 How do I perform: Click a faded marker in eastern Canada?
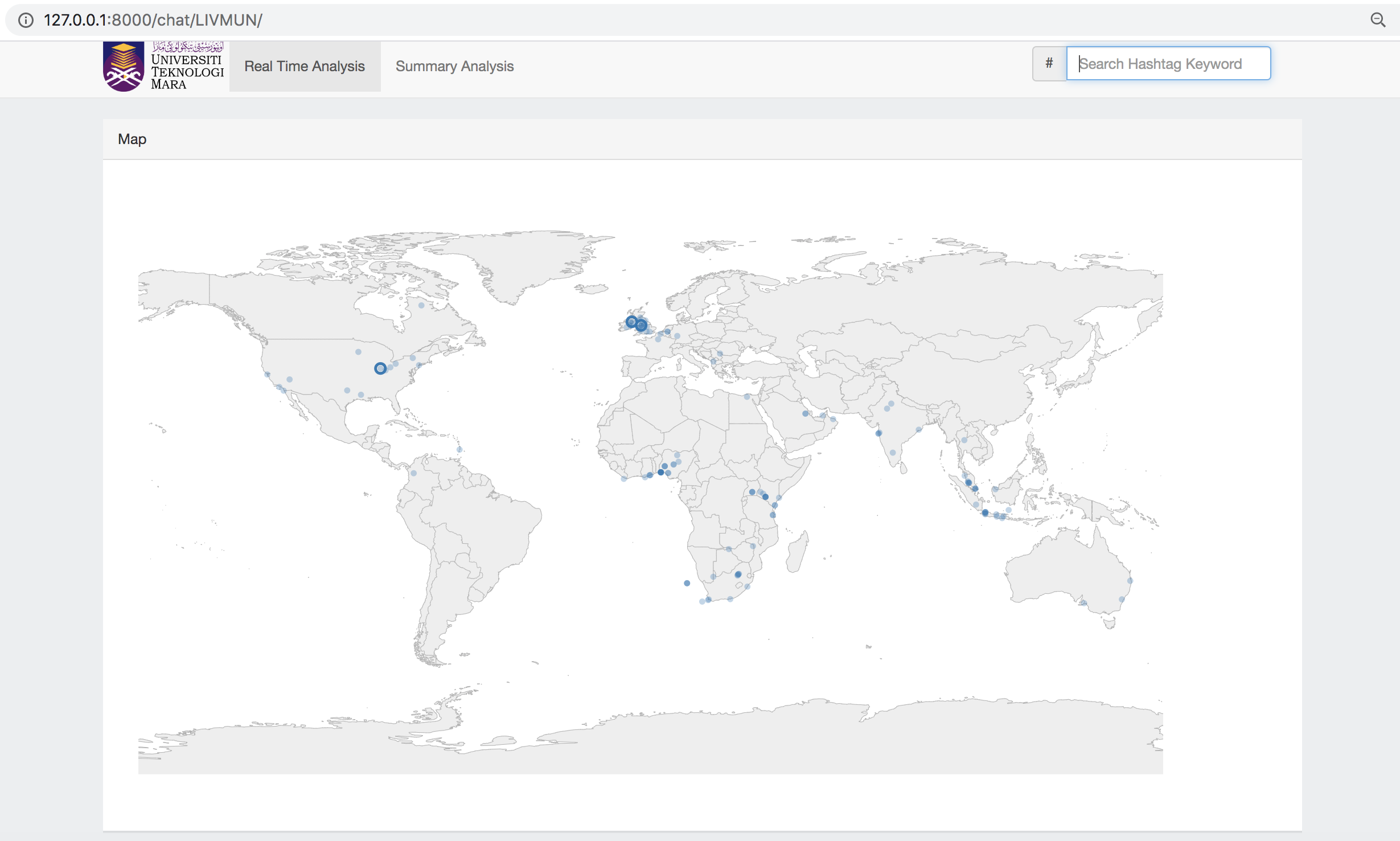click(421, 305)
